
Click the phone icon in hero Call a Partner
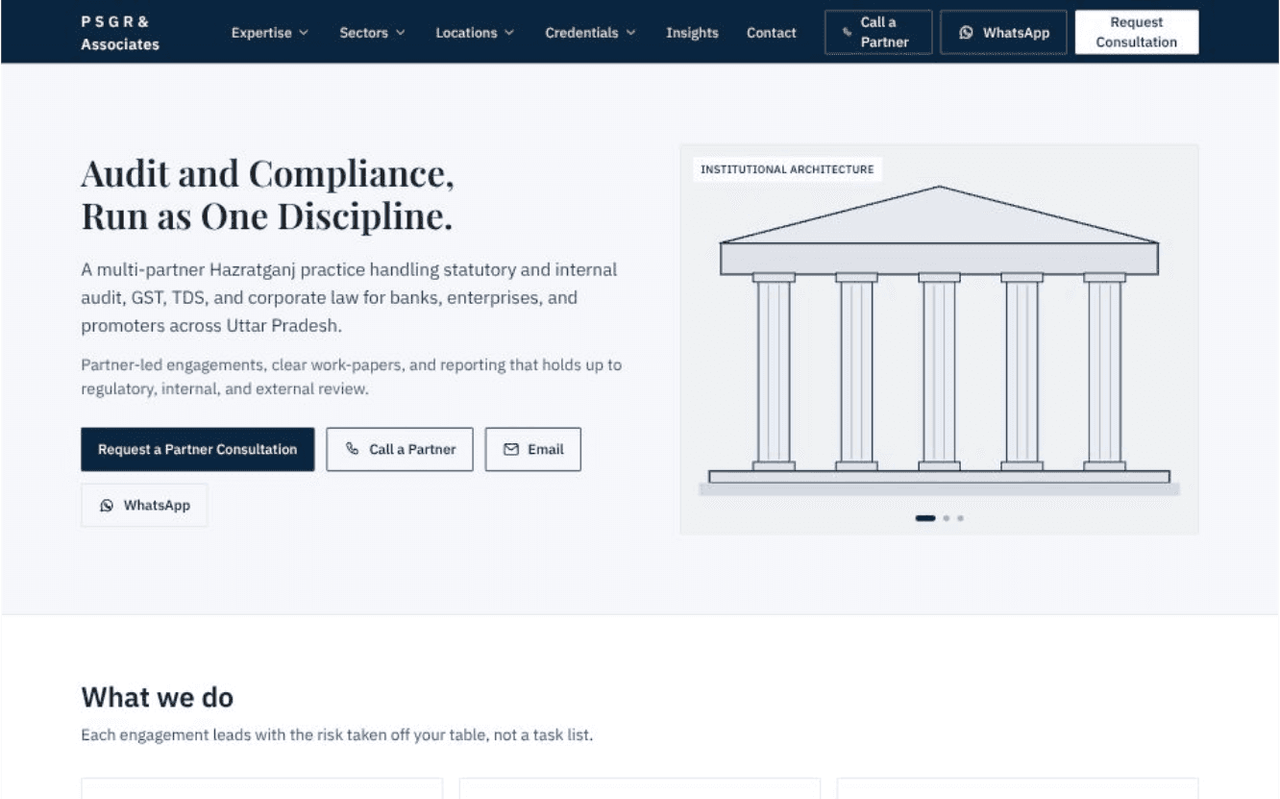tap(352, 449)
